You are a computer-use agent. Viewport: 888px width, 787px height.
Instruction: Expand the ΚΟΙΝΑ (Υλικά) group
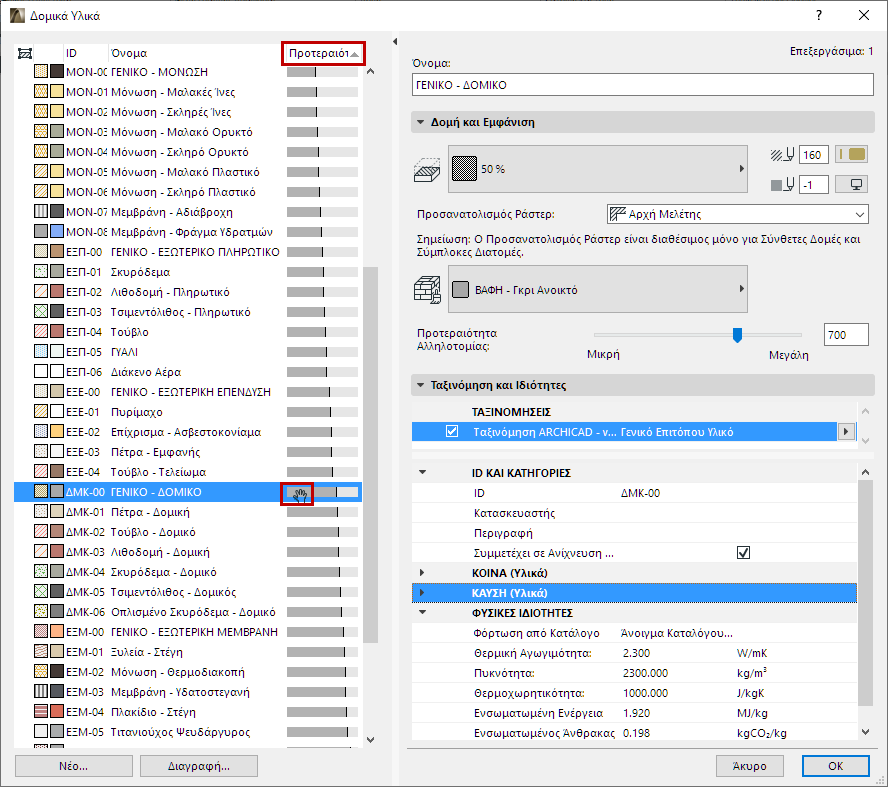click(422, 572)
